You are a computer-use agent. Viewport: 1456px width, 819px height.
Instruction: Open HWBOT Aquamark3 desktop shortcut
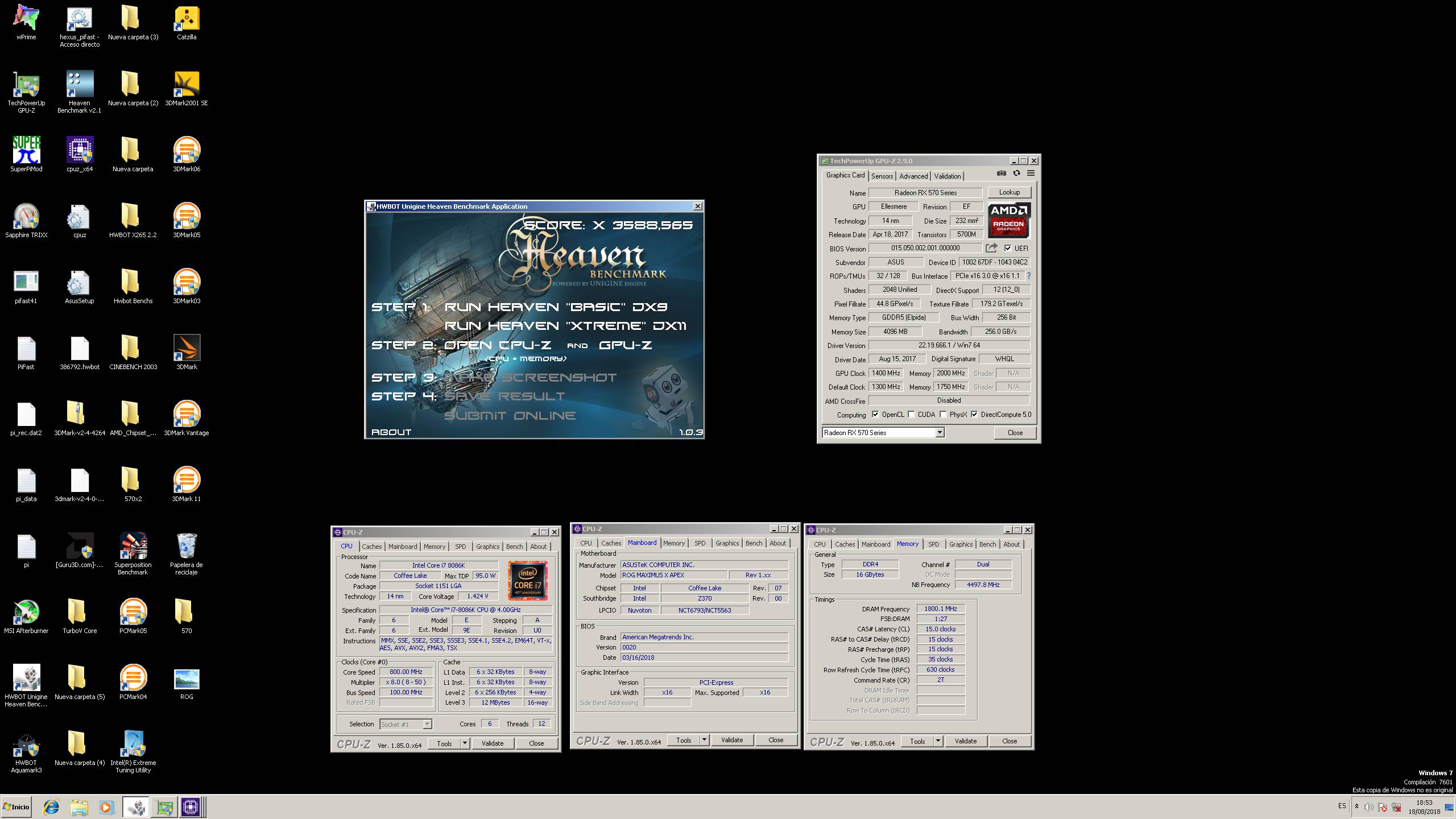(x=26, y=752)
